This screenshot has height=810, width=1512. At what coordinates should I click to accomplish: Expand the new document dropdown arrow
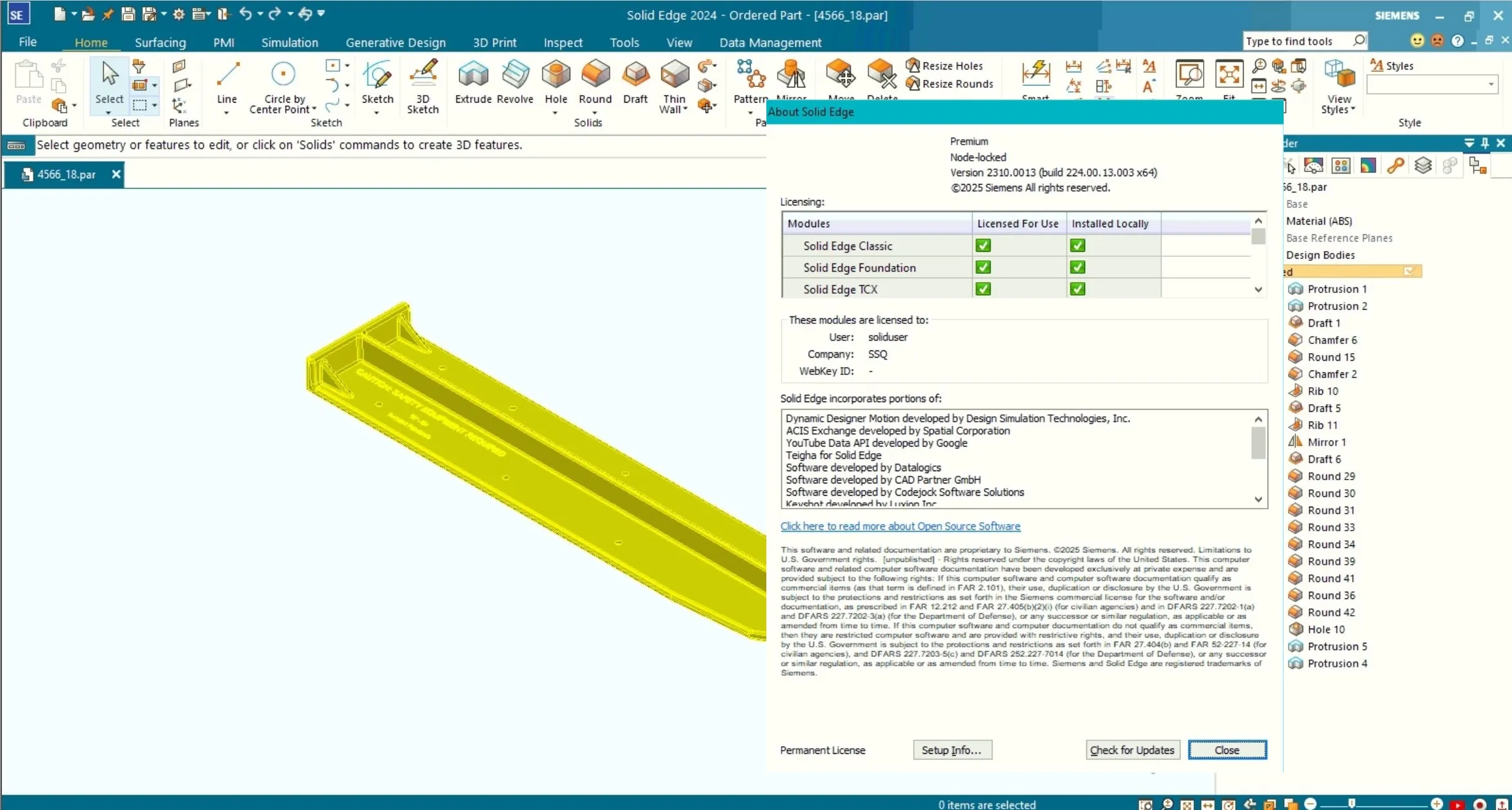[74, 14]
